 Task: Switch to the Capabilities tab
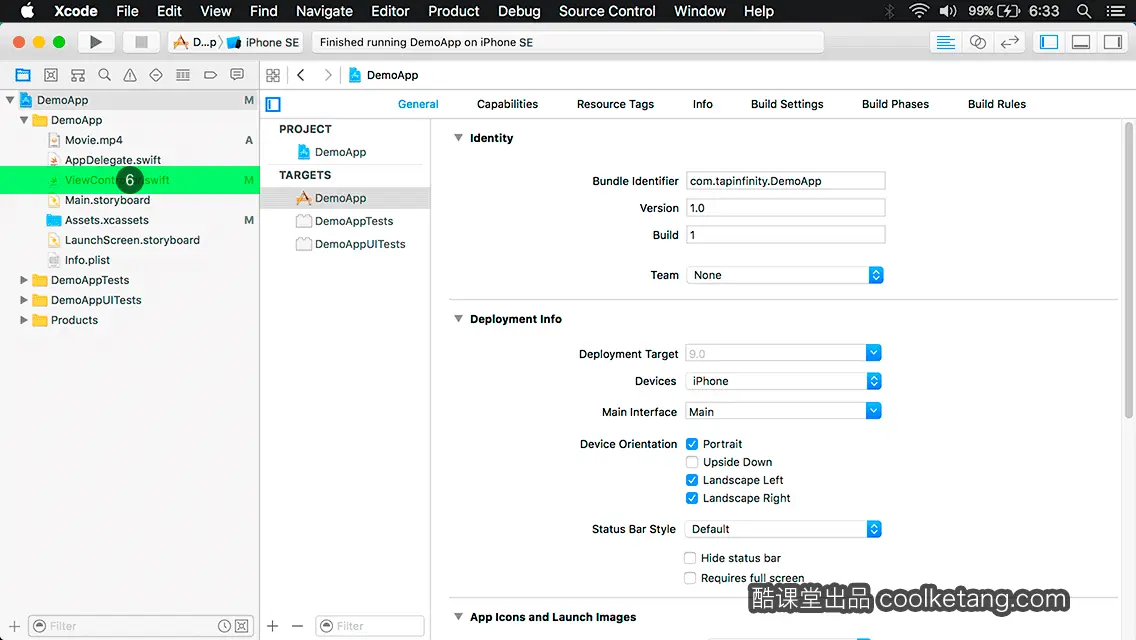[x=507, y=104]
